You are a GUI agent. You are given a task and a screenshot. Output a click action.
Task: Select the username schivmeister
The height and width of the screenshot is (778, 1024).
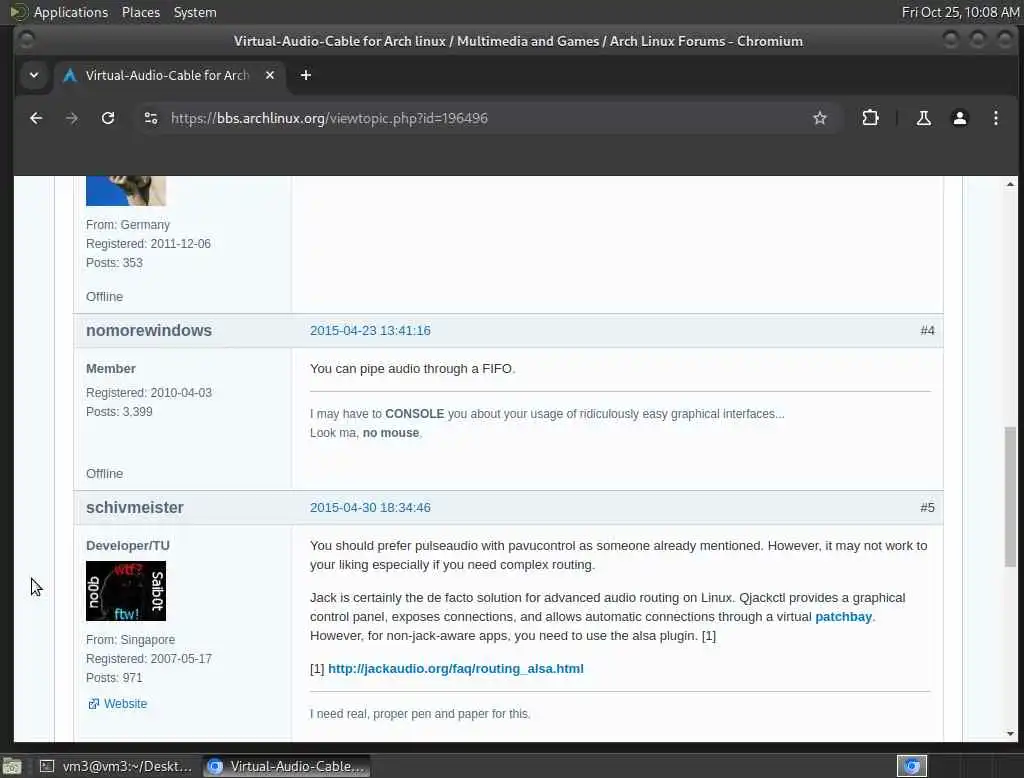coord(135,508)
